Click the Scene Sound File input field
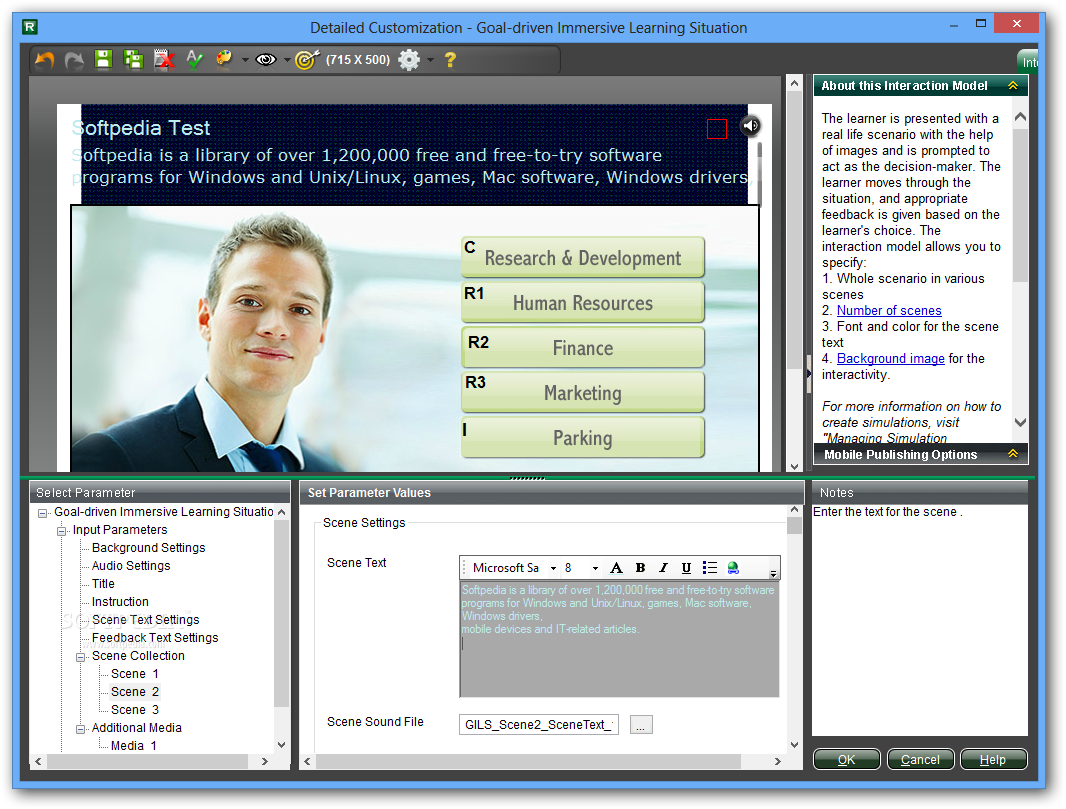The width and height of the screenshot is (1066, 809). pos(538,725)
